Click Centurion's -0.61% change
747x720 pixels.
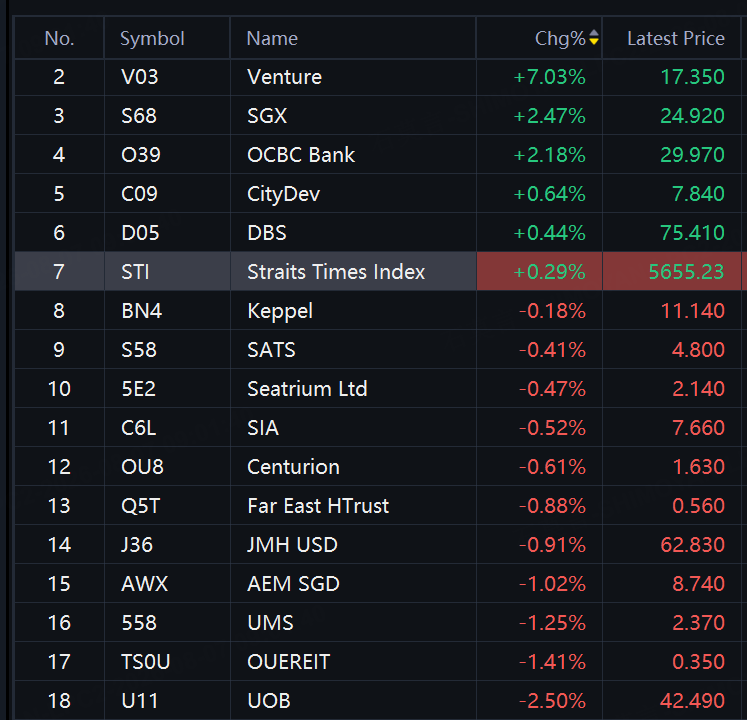tap(552, 467)
